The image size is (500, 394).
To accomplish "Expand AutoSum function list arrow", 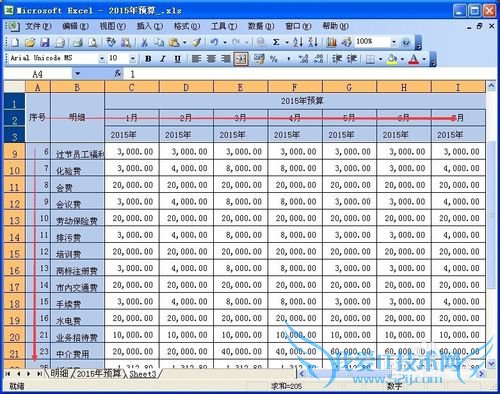I will (x=287, y=42).
